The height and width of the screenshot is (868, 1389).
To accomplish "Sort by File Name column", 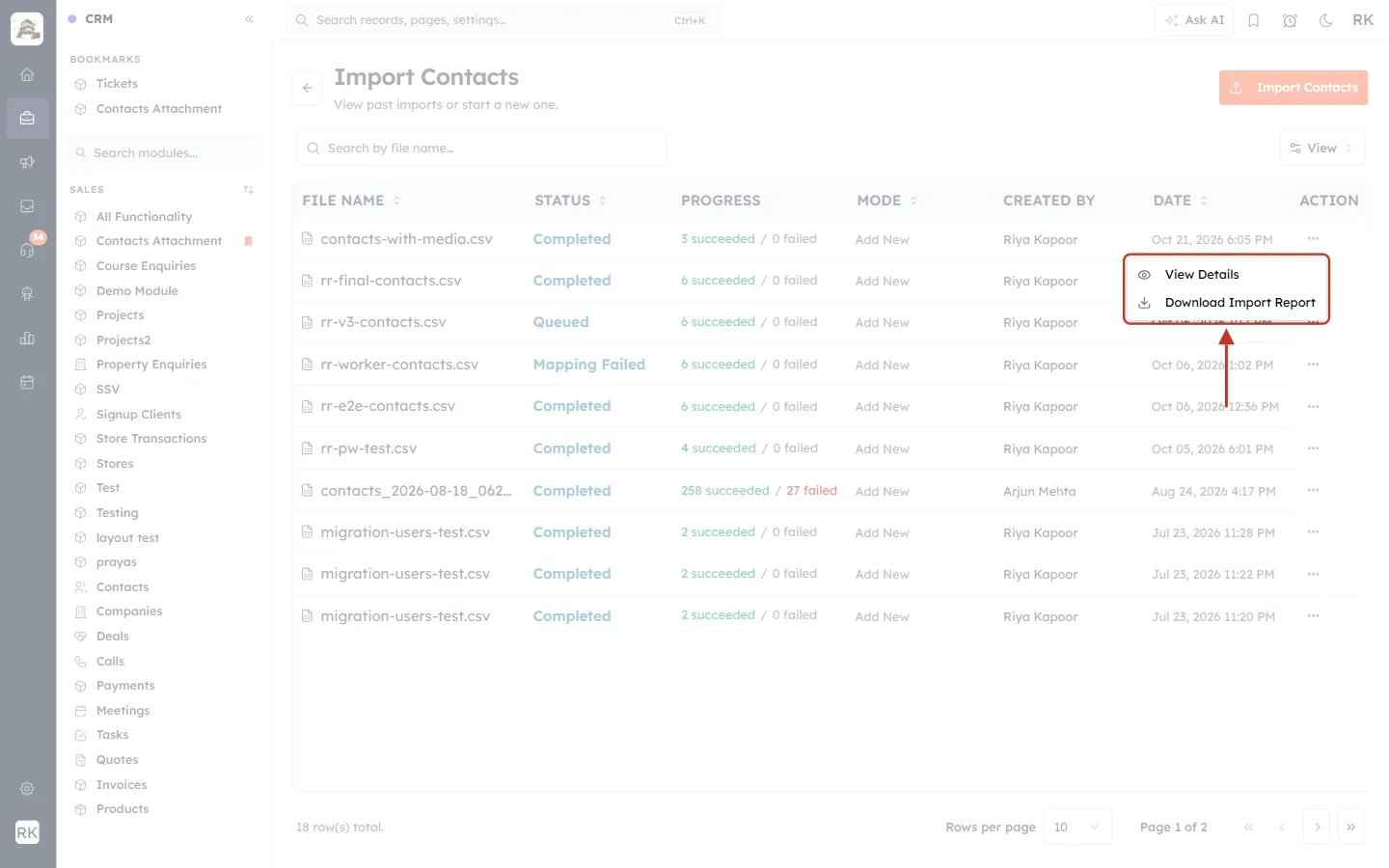I will point(351,201).
